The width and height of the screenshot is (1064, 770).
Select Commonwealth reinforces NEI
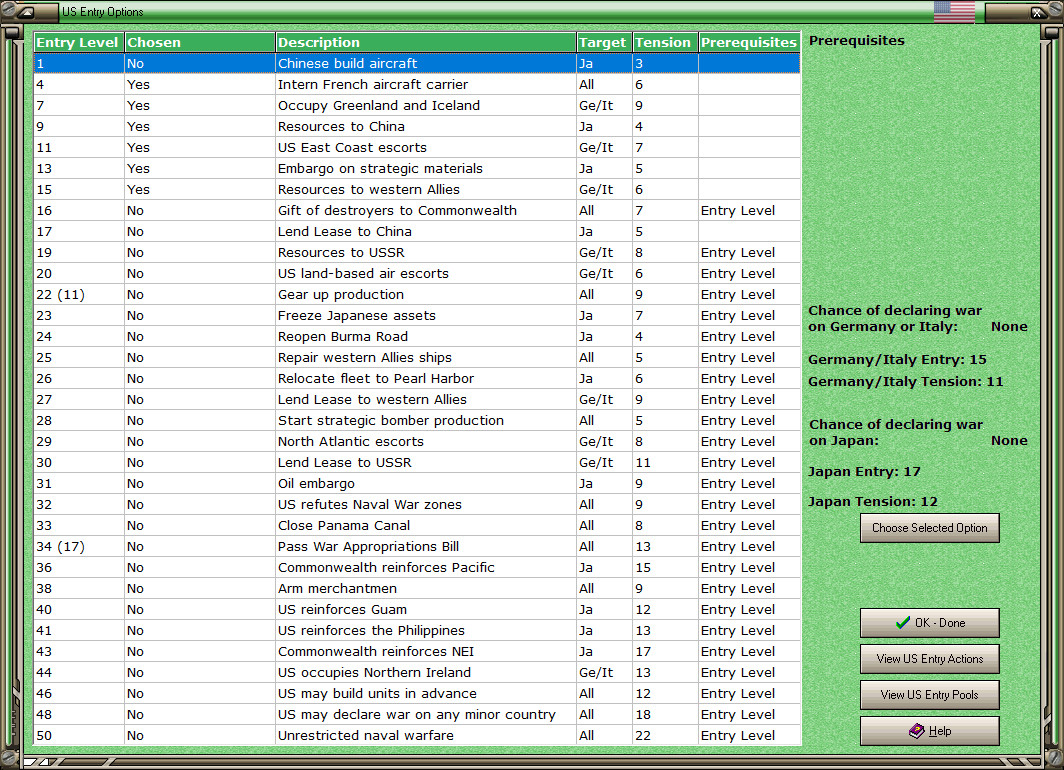click(x=417, y=652)
